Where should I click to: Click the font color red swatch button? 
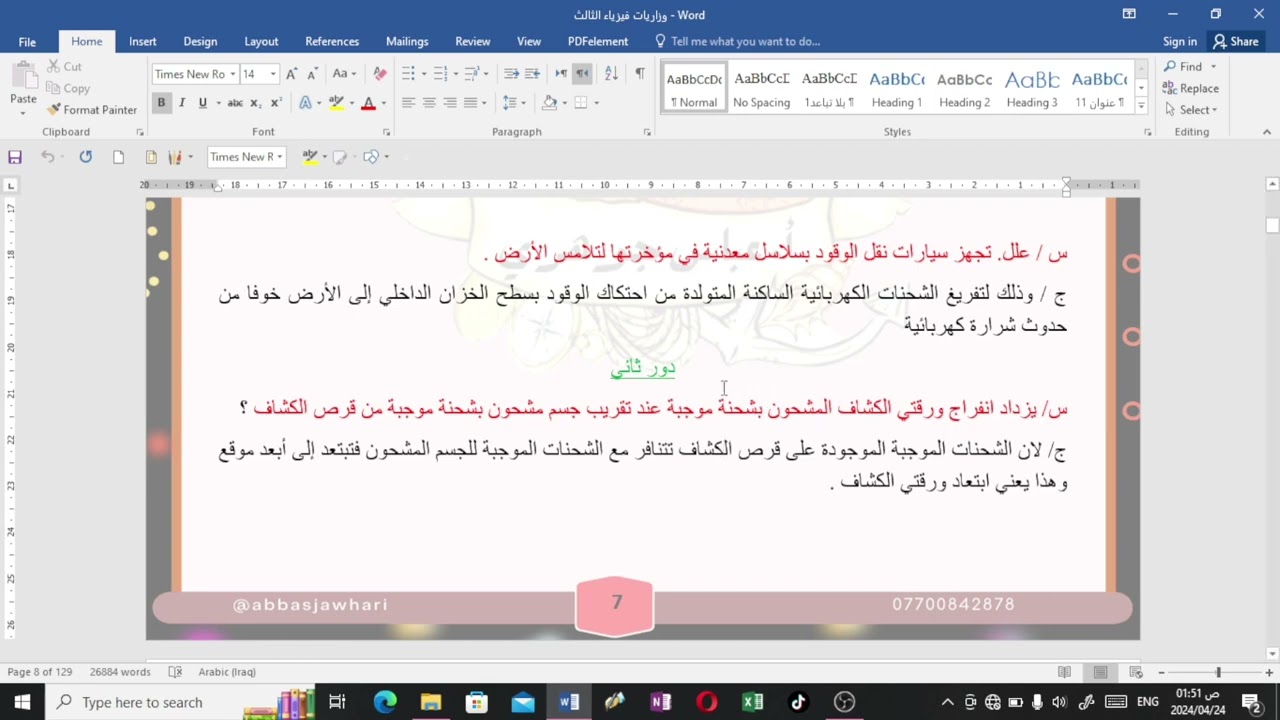click(x=368, y=103)
